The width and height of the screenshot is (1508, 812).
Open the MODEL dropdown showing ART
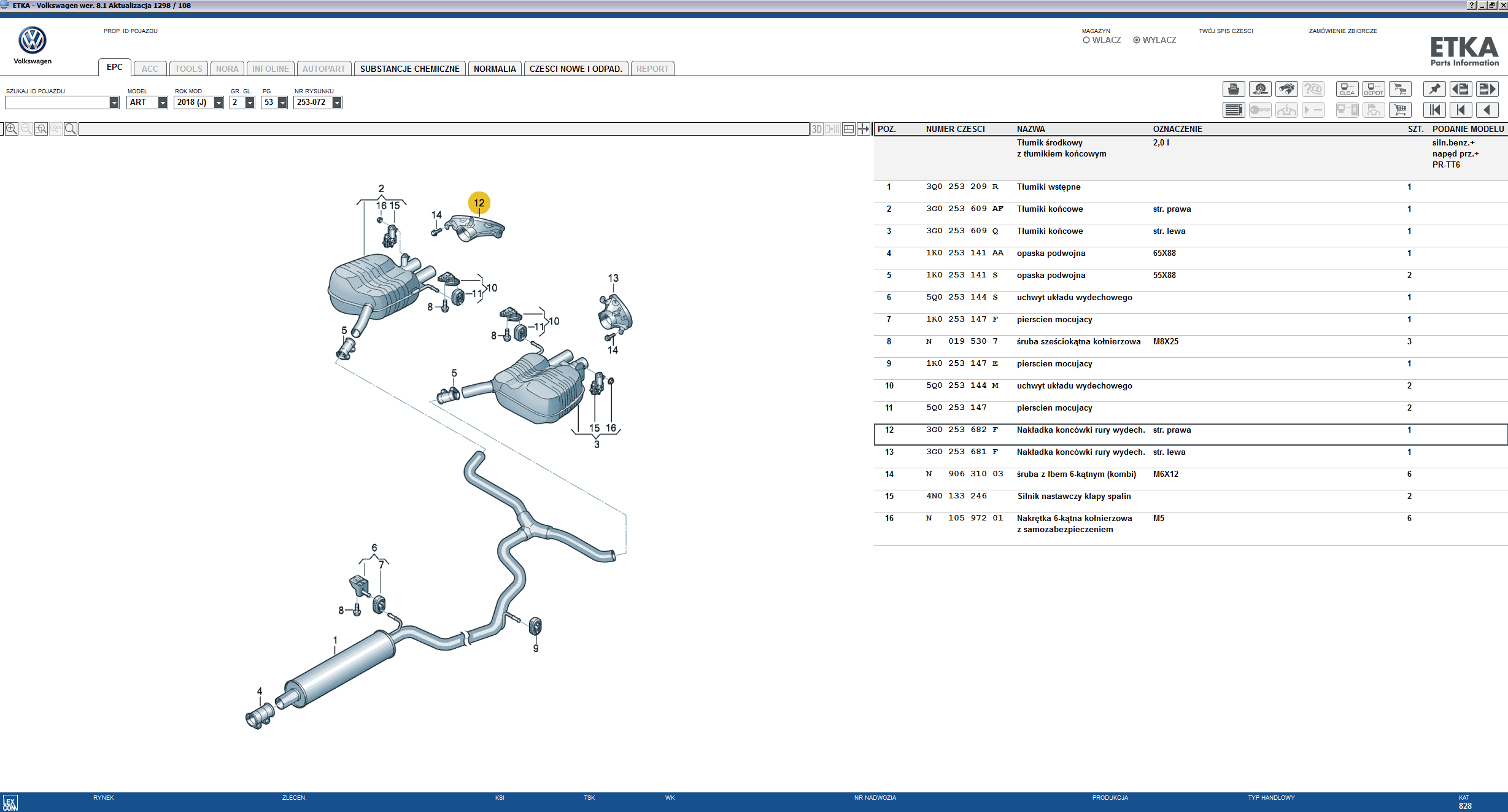point(162,102)
